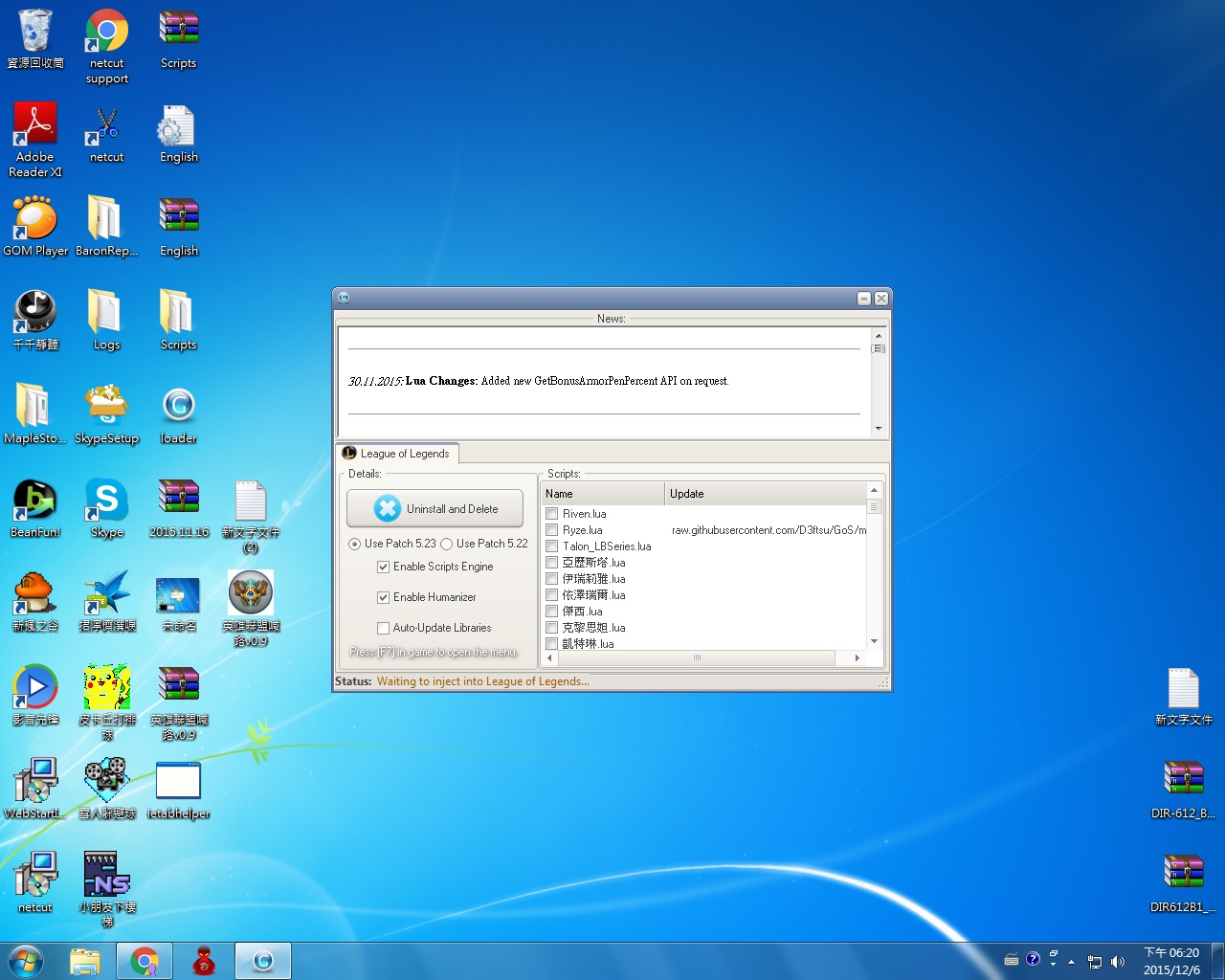Click the scripts list horizontal scrollbar thumb
The width and height of the screenshot is (1225, 980).
tap(697, 657)
